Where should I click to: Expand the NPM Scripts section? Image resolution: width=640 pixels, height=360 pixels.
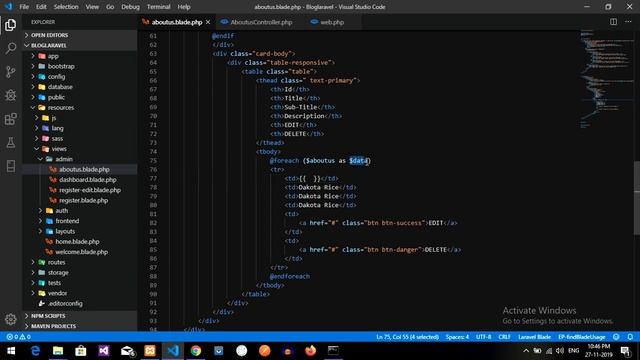80,316
